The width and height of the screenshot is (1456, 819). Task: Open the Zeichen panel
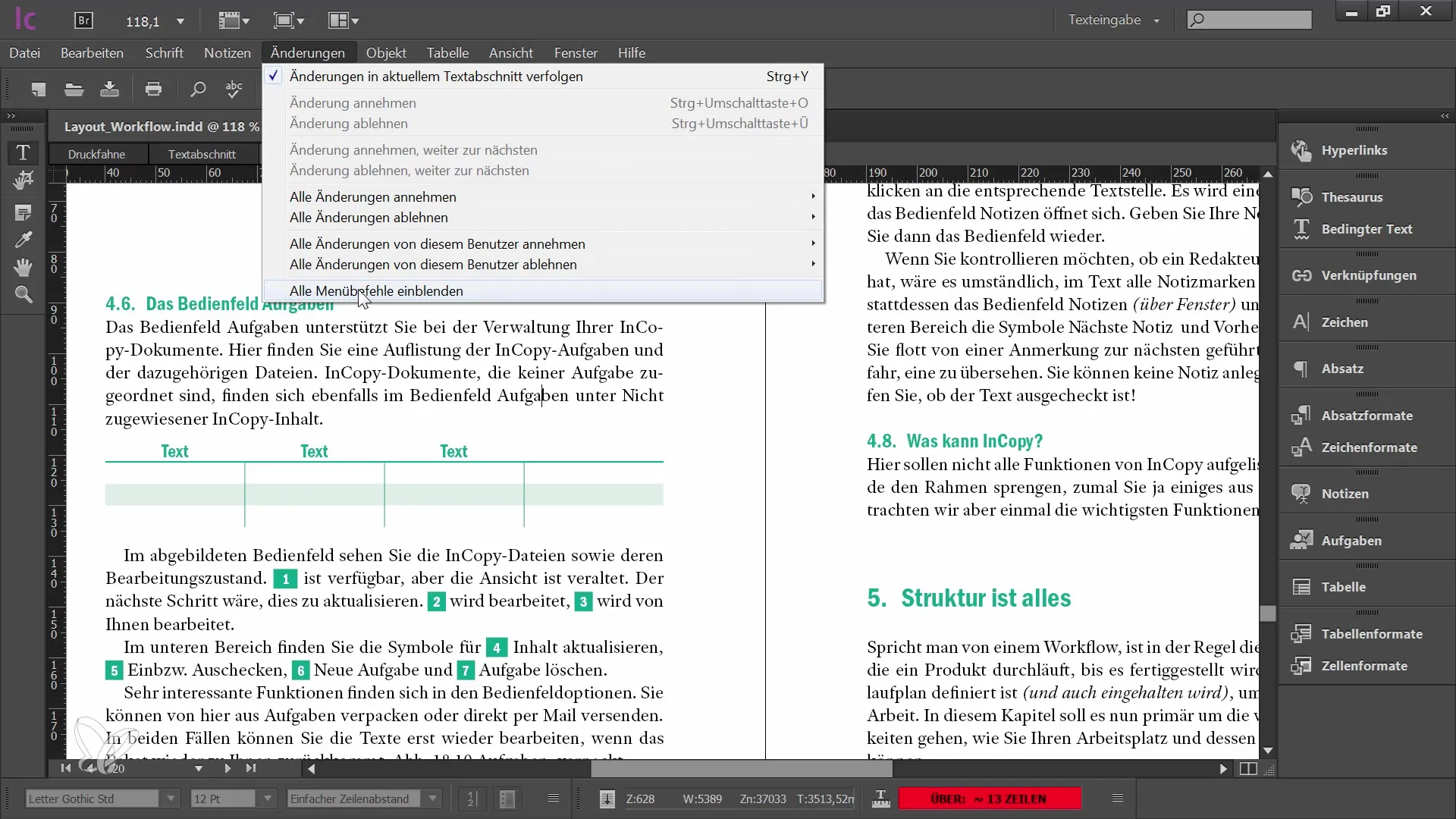(x=1344, y=321)
